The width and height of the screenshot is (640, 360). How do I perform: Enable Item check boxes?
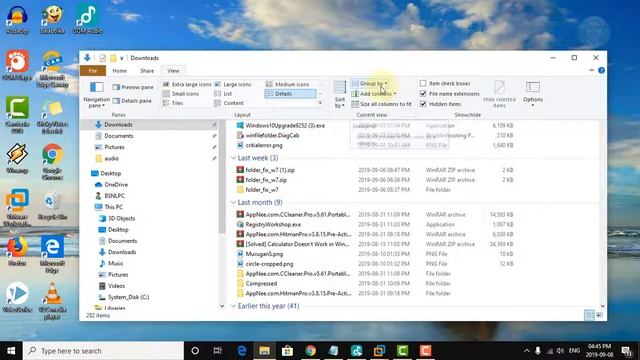[423, 83]
